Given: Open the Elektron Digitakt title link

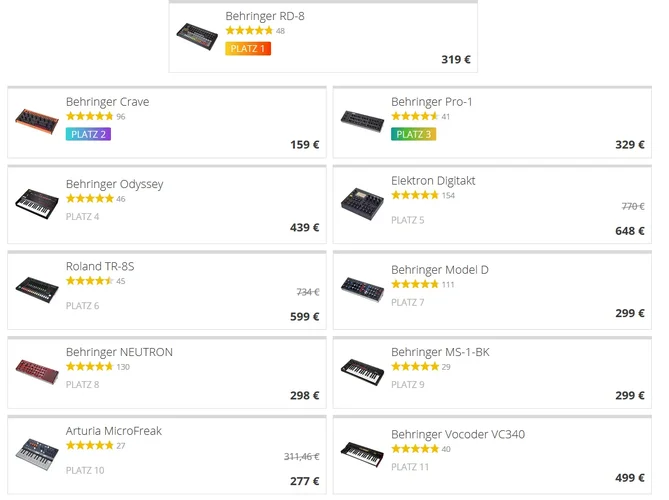Looking at the screenshot, I should tap(433, 181).
